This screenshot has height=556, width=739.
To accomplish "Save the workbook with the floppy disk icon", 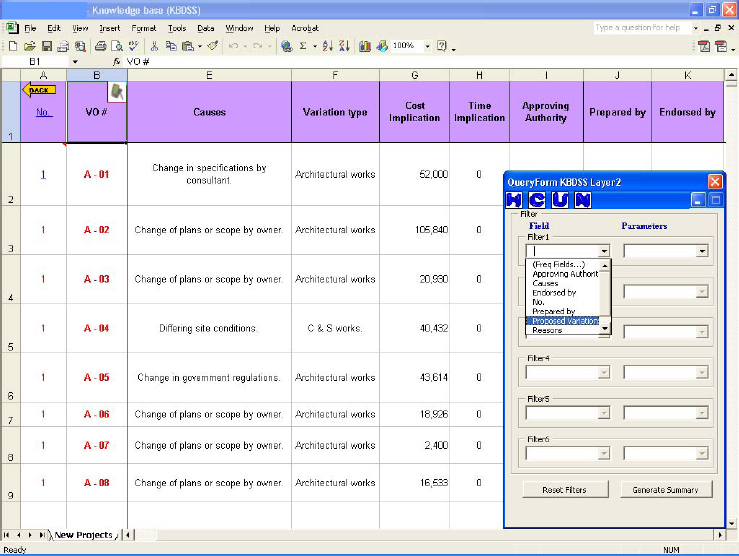I will [x=46, y=46].
